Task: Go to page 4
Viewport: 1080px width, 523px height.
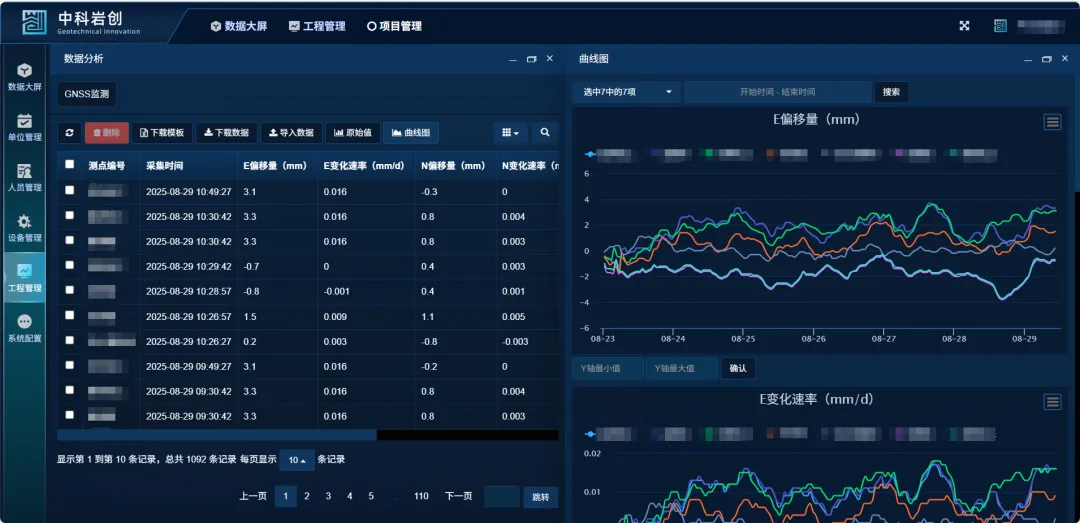Action: pyautogui.click(x=350, y=496)
